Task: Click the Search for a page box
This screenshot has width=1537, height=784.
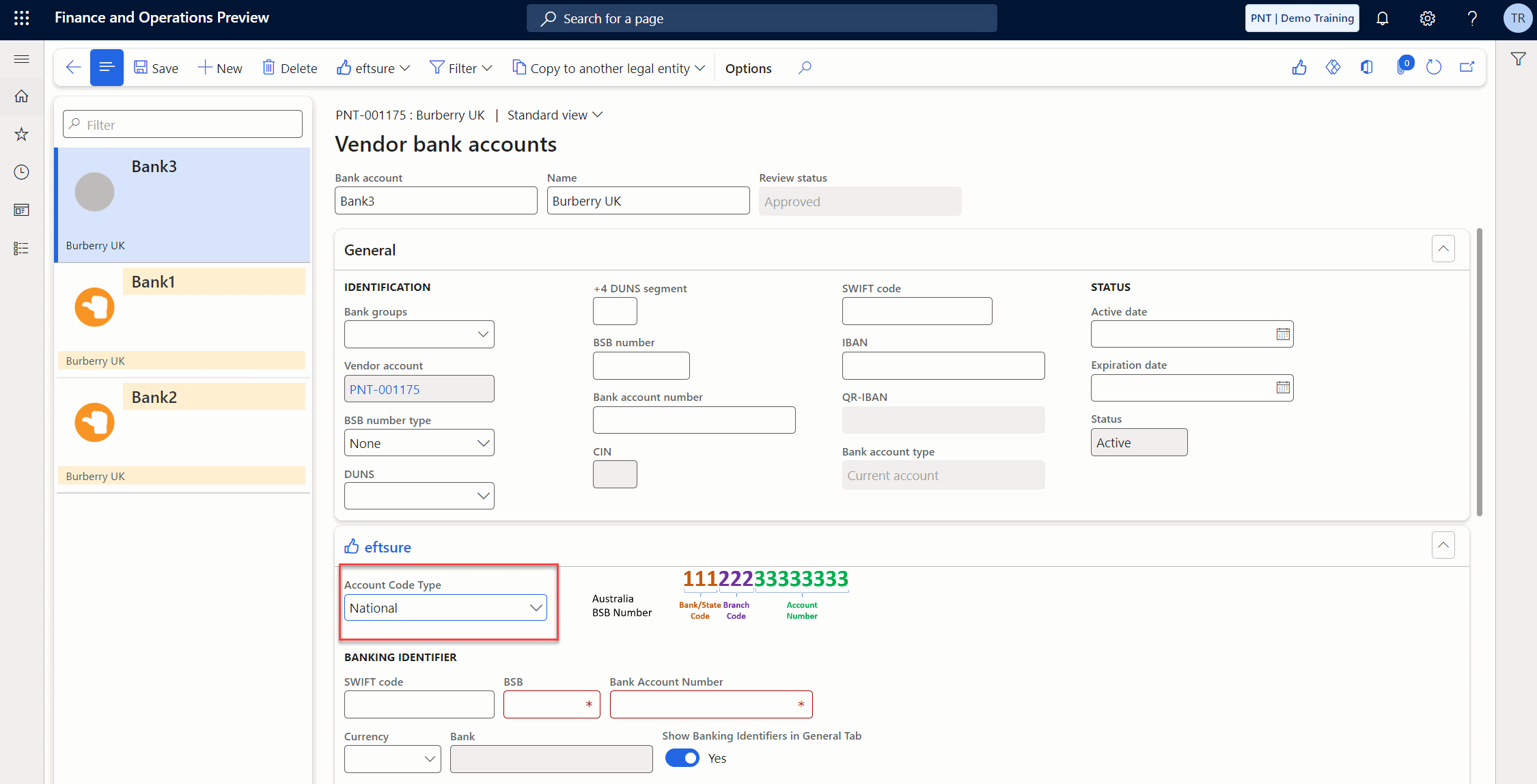Action: click(762, 18)
